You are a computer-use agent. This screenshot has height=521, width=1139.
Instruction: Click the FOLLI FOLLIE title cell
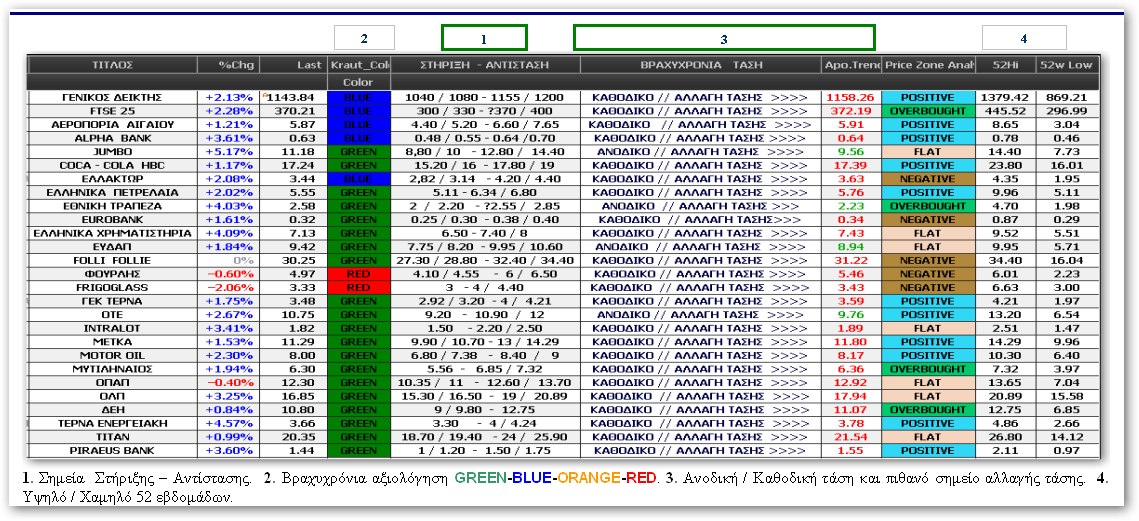pos(113,260)
